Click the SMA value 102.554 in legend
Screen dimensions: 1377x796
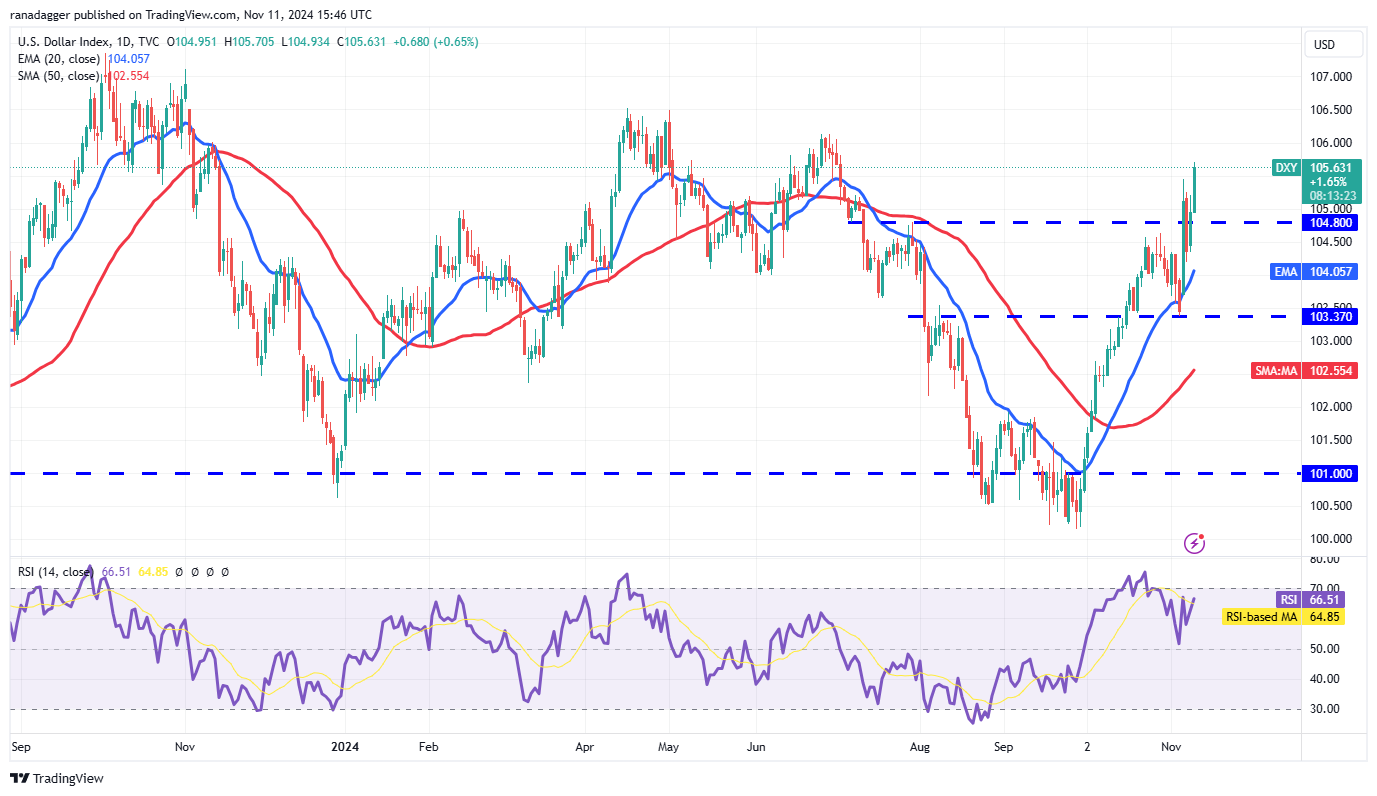pos(129,76)
